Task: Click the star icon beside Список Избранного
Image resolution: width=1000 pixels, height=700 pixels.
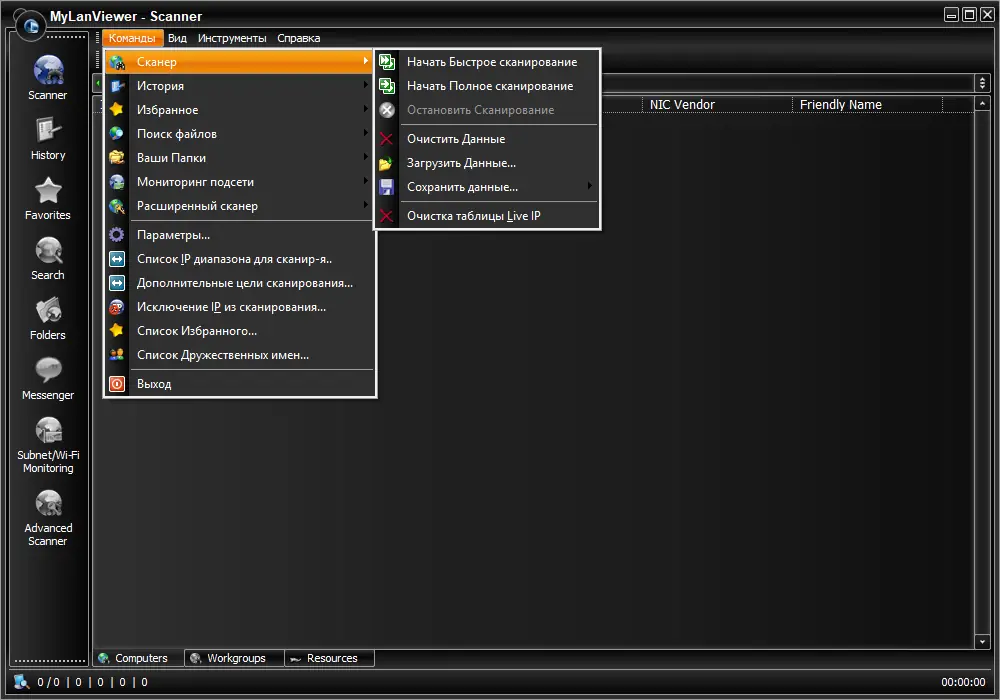Action: (x=117, y=330)
